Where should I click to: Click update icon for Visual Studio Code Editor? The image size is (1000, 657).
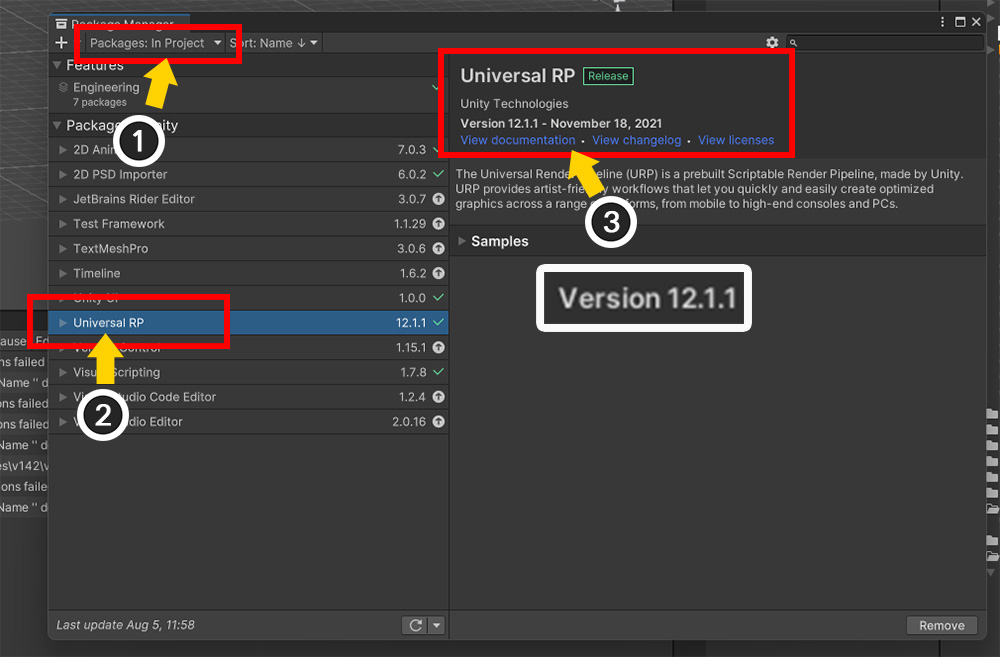[439, 397]
